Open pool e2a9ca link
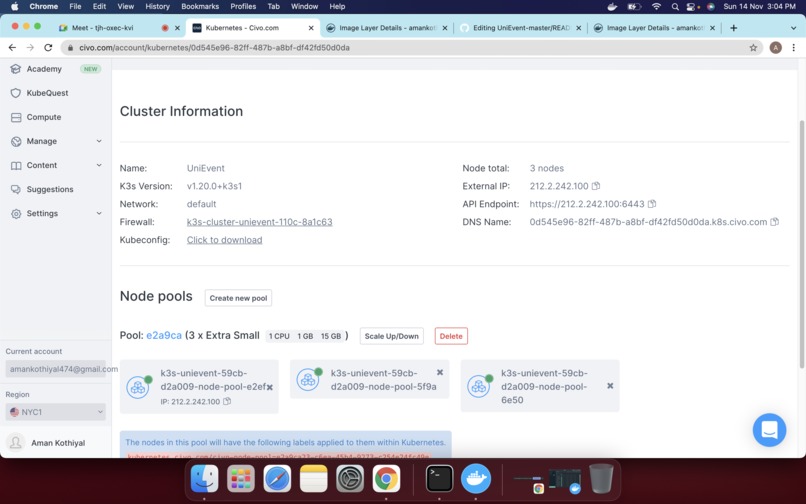 (x=164, y=335)
